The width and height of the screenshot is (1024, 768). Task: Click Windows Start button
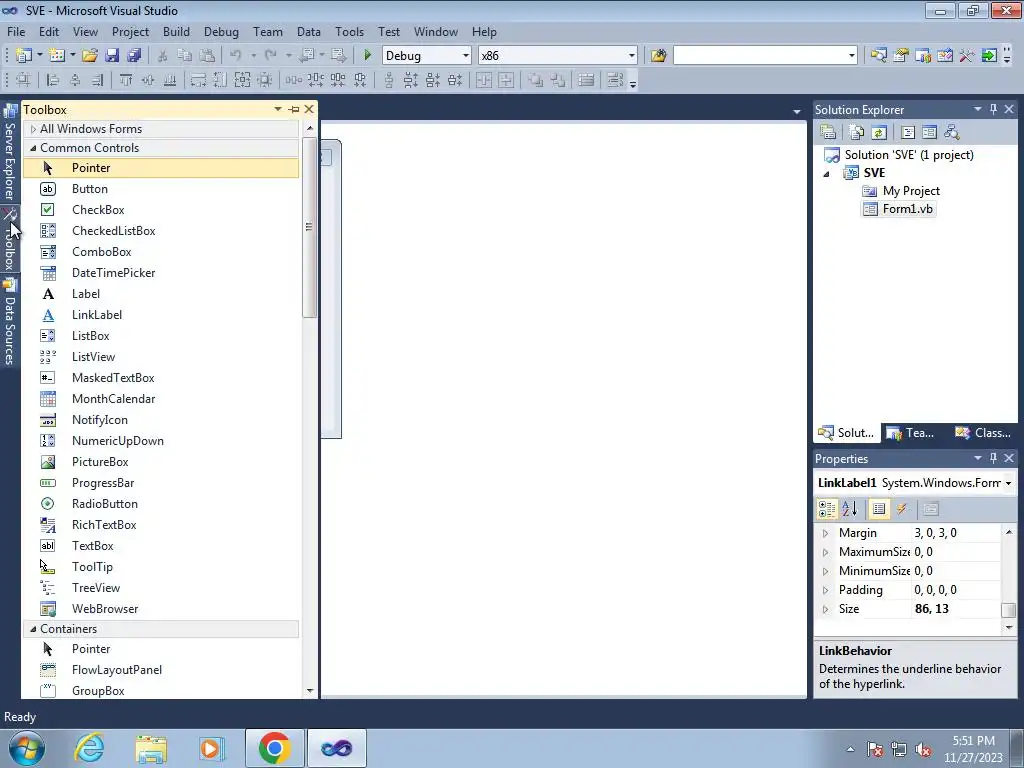[x=27, y=748]
